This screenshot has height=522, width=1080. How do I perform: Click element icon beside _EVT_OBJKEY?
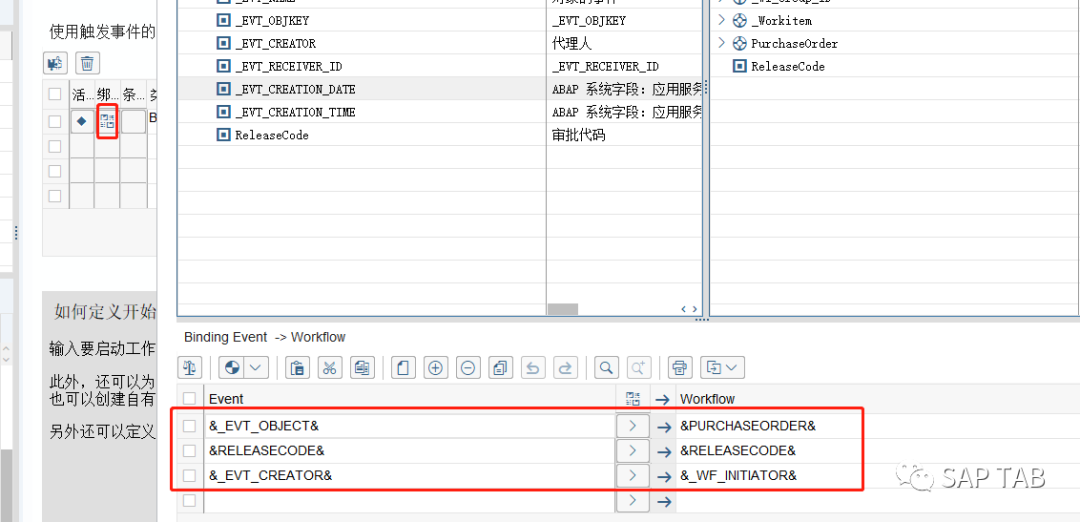pos(222,21)
